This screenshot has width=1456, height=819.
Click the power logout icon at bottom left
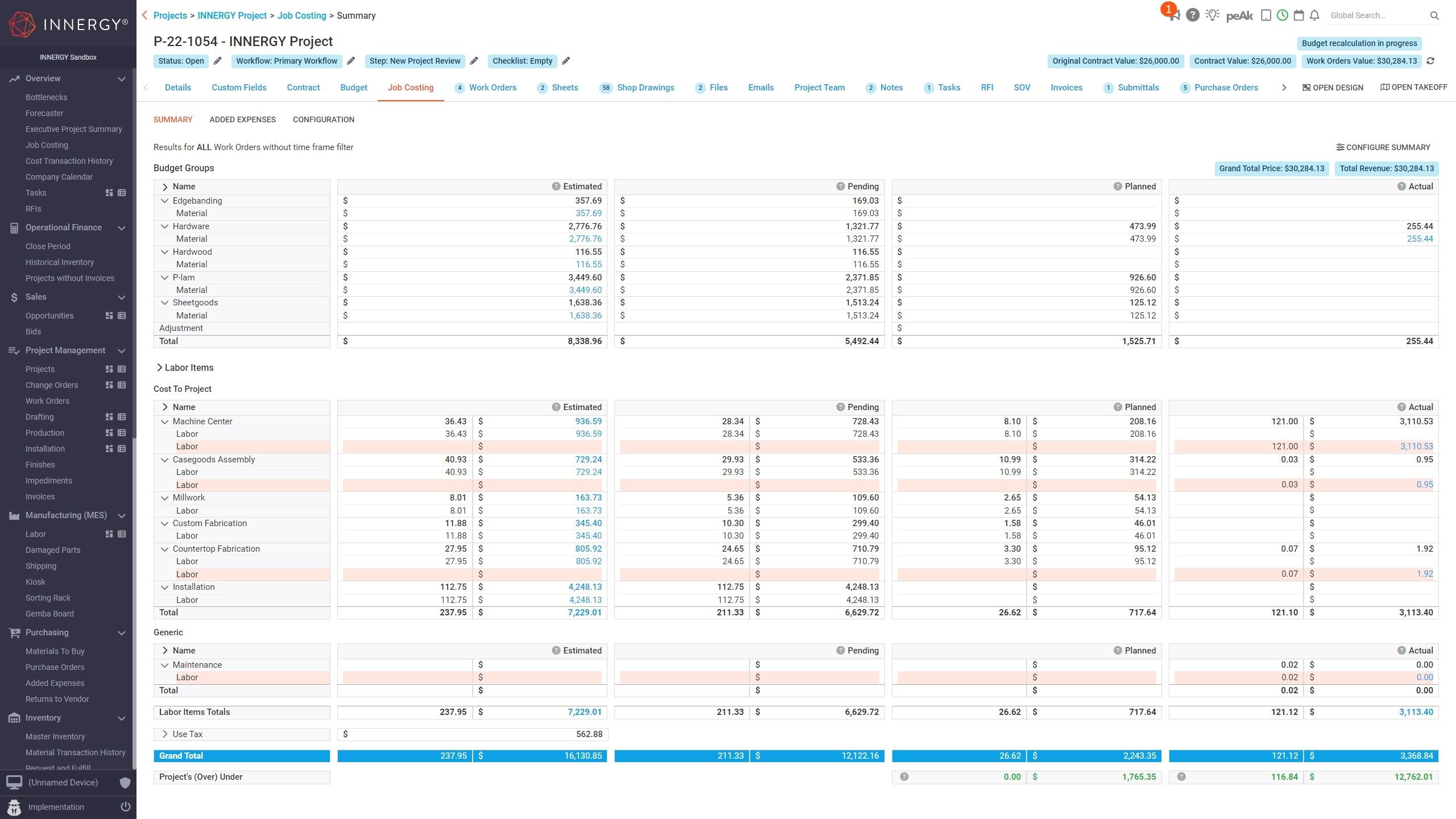click(126, 806)
